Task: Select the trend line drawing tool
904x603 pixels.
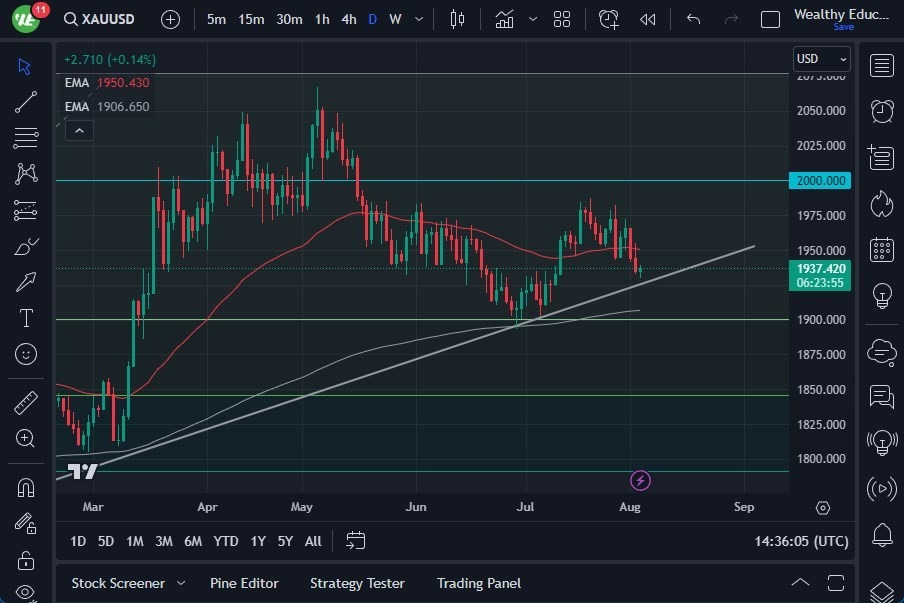Action: click(x=26, y=102)
